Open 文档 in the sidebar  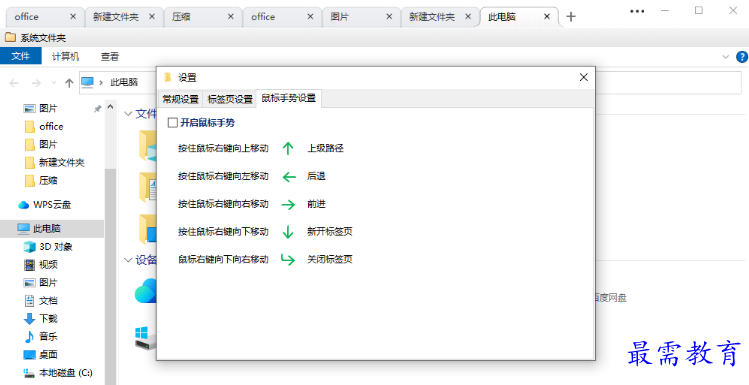(x=41, y=301)
